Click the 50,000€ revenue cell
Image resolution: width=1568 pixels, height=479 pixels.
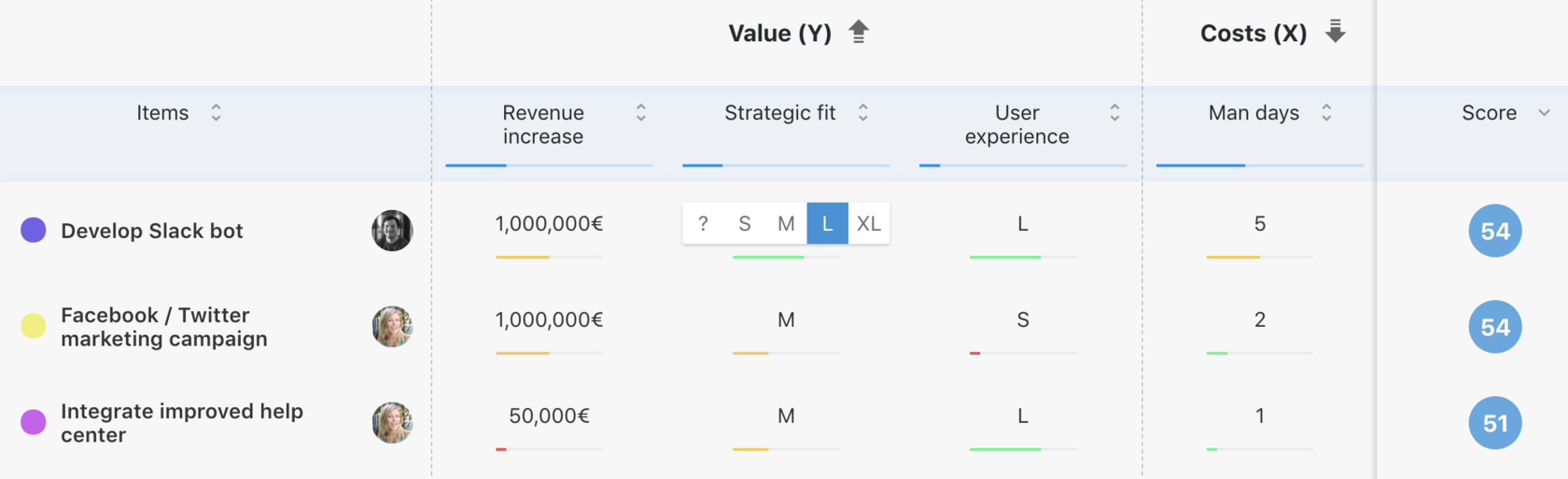(x=549, y=416)
